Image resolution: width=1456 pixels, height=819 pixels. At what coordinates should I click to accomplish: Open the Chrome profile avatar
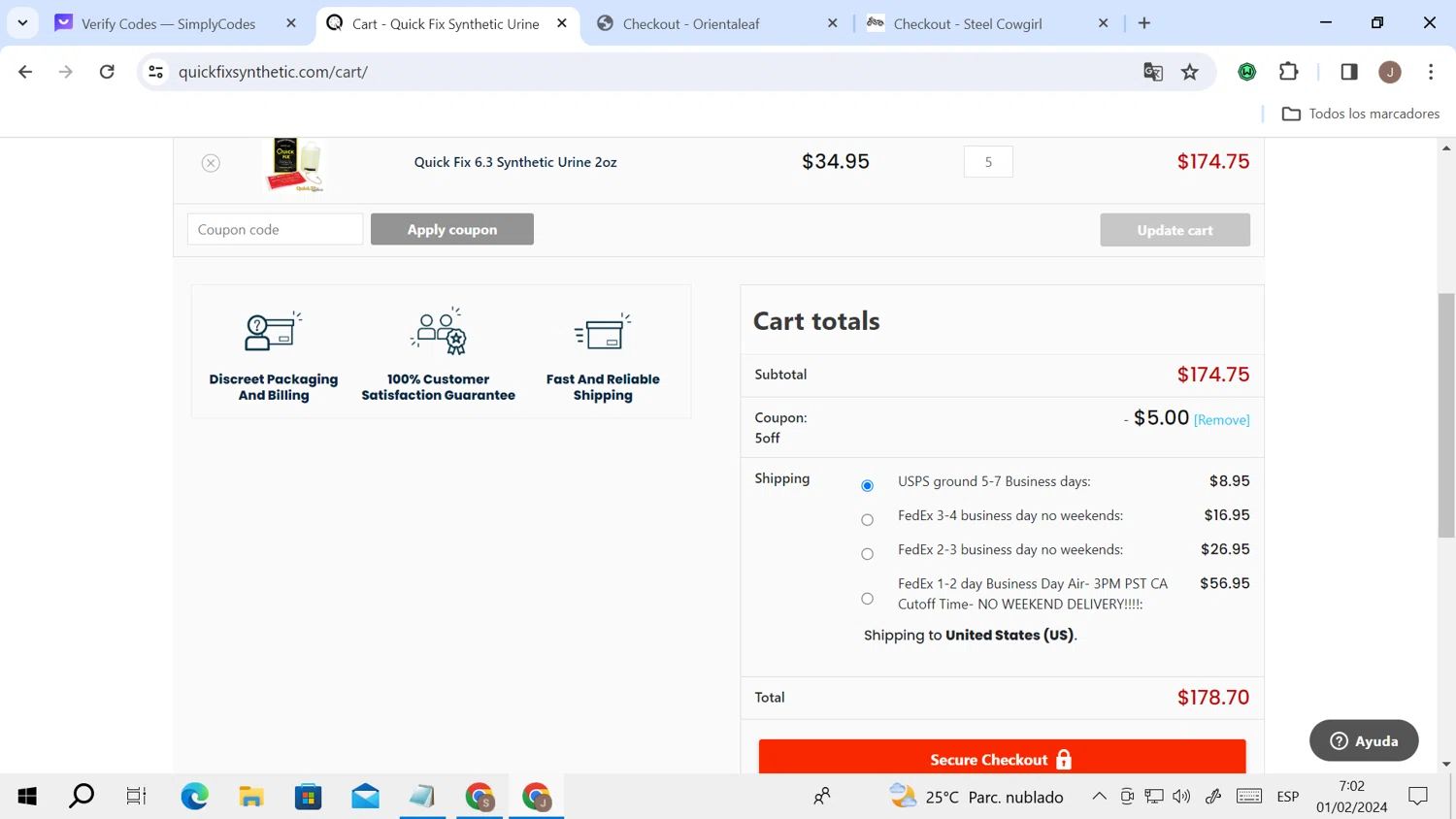pyautogui.click(x=1390, y=72)
